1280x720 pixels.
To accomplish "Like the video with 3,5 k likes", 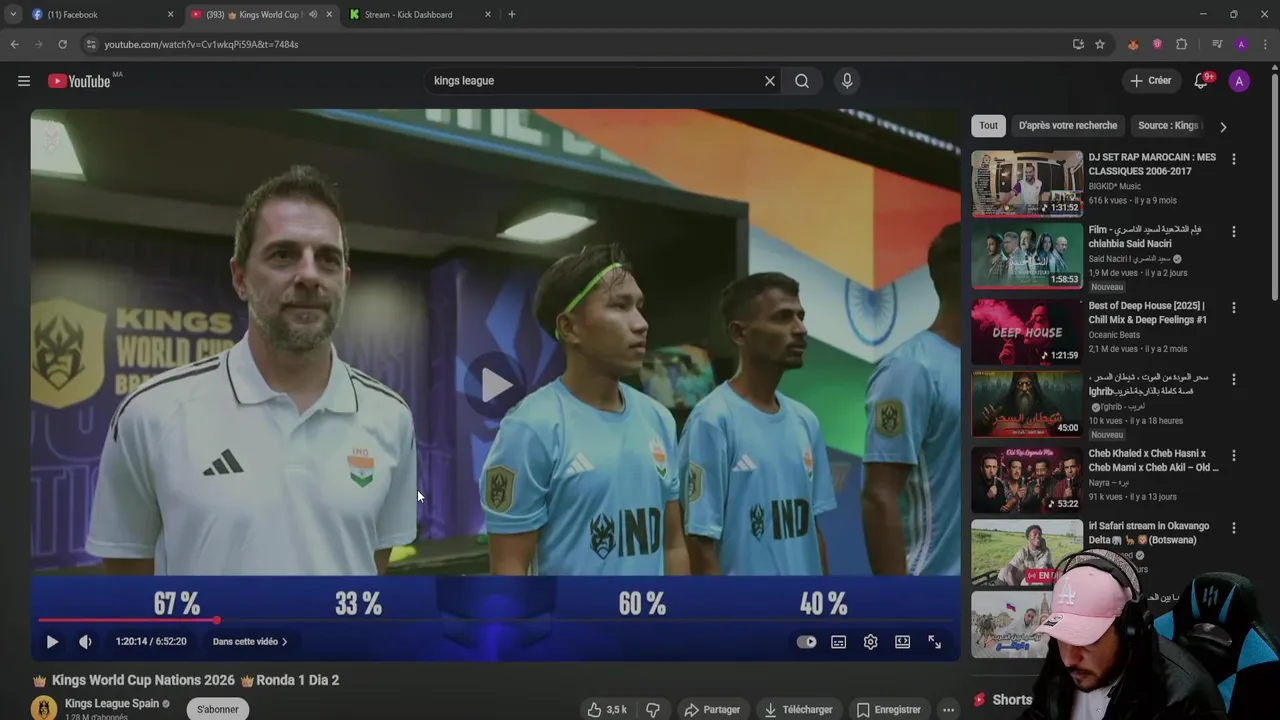I will pos(607,709).
